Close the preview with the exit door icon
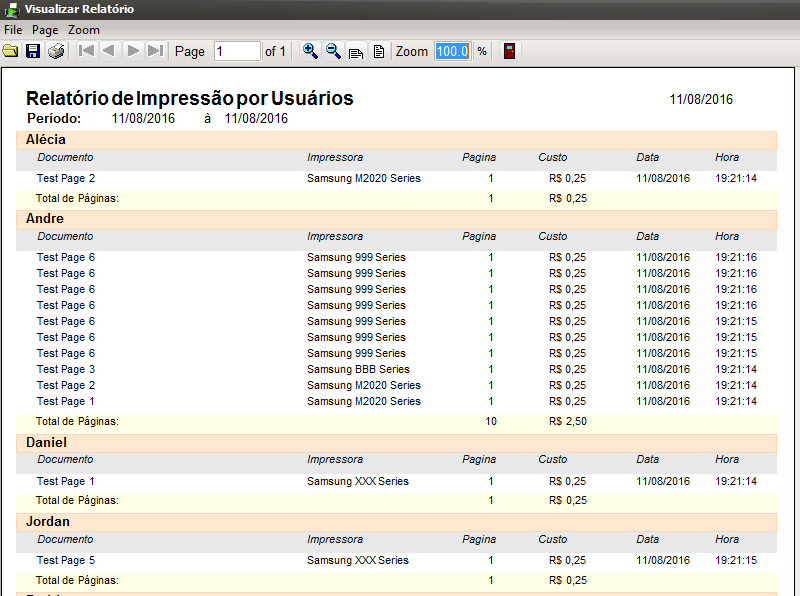Image resolution: width=800 pixels, height=596 pixels. click(510, 51)
